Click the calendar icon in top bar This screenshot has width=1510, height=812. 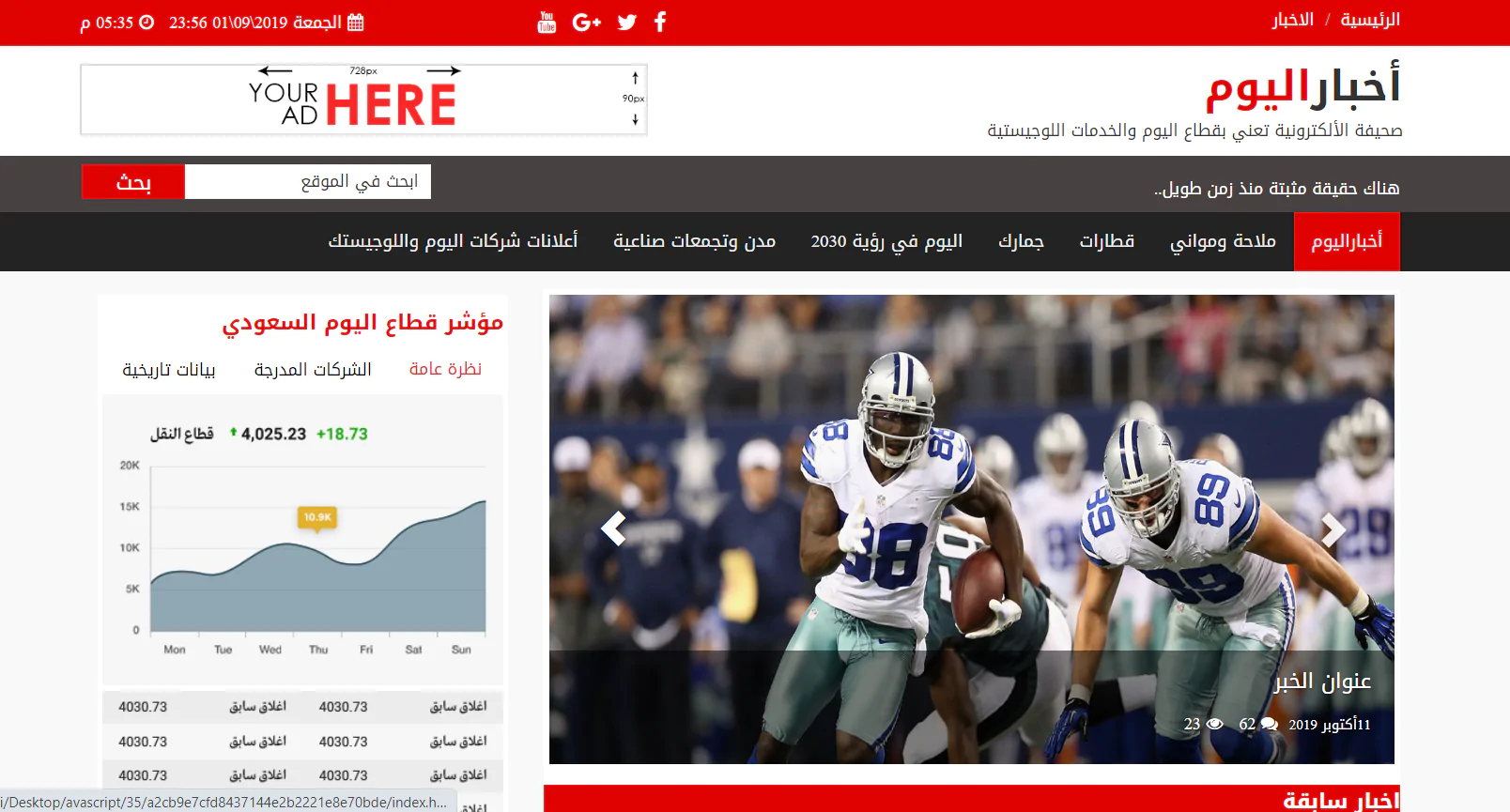(x=355, y=23)
